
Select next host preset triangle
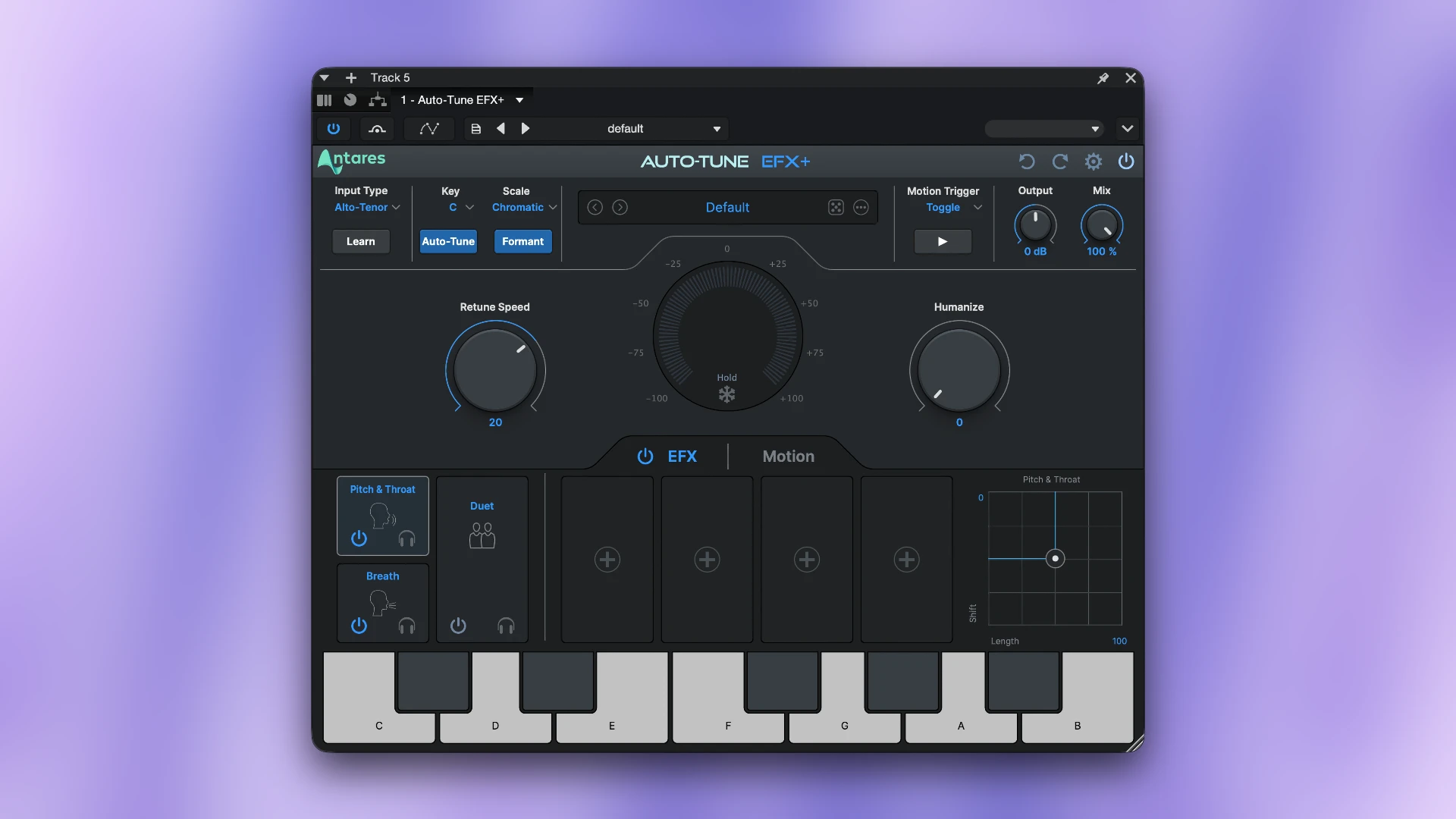click(x=525, y=129)
